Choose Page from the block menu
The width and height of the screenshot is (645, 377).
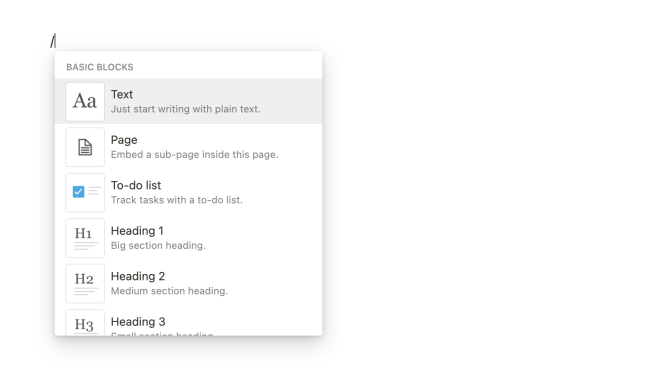[x=188, y=147]
